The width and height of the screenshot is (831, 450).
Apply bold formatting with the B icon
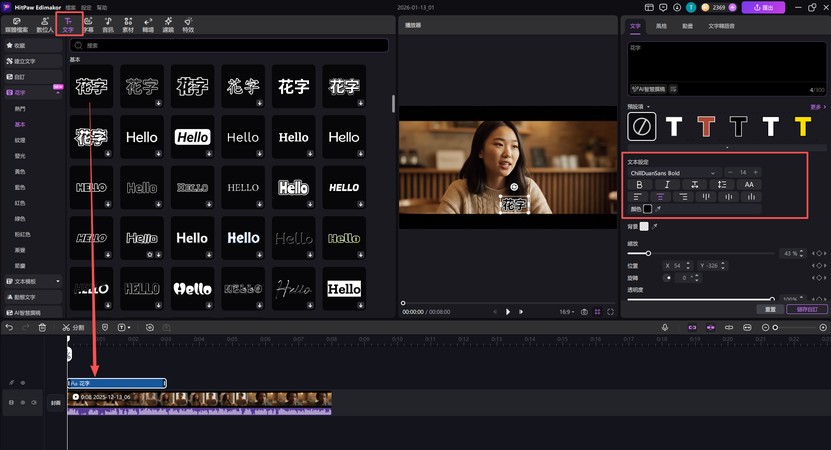(638, 185)
